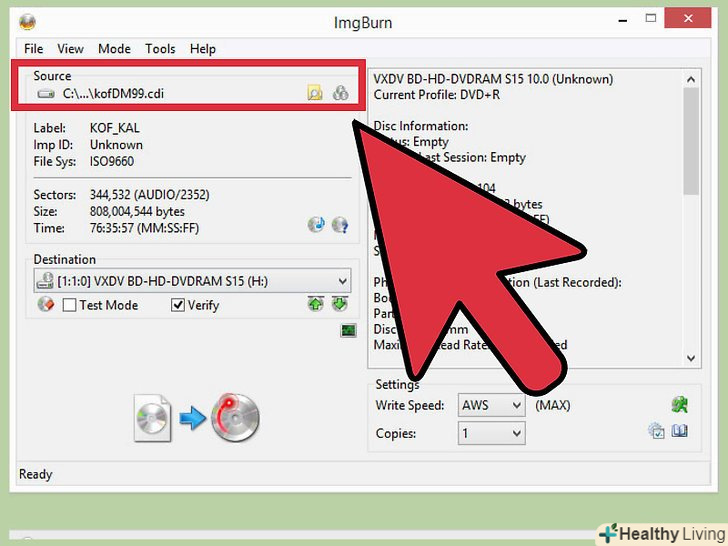Close the ImgBurn window
728x546 pixels.
pos(688,19)
